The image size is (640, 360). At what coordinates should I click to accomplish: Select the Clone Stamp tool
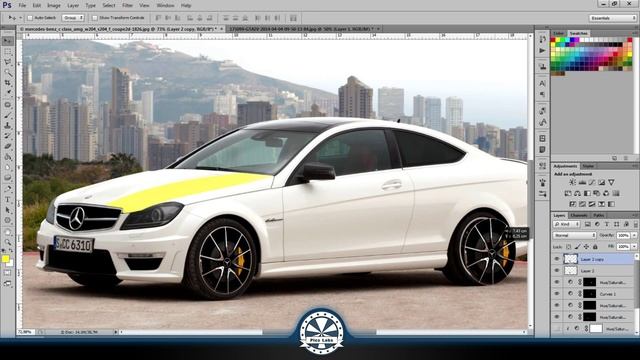tap(8, 126)
